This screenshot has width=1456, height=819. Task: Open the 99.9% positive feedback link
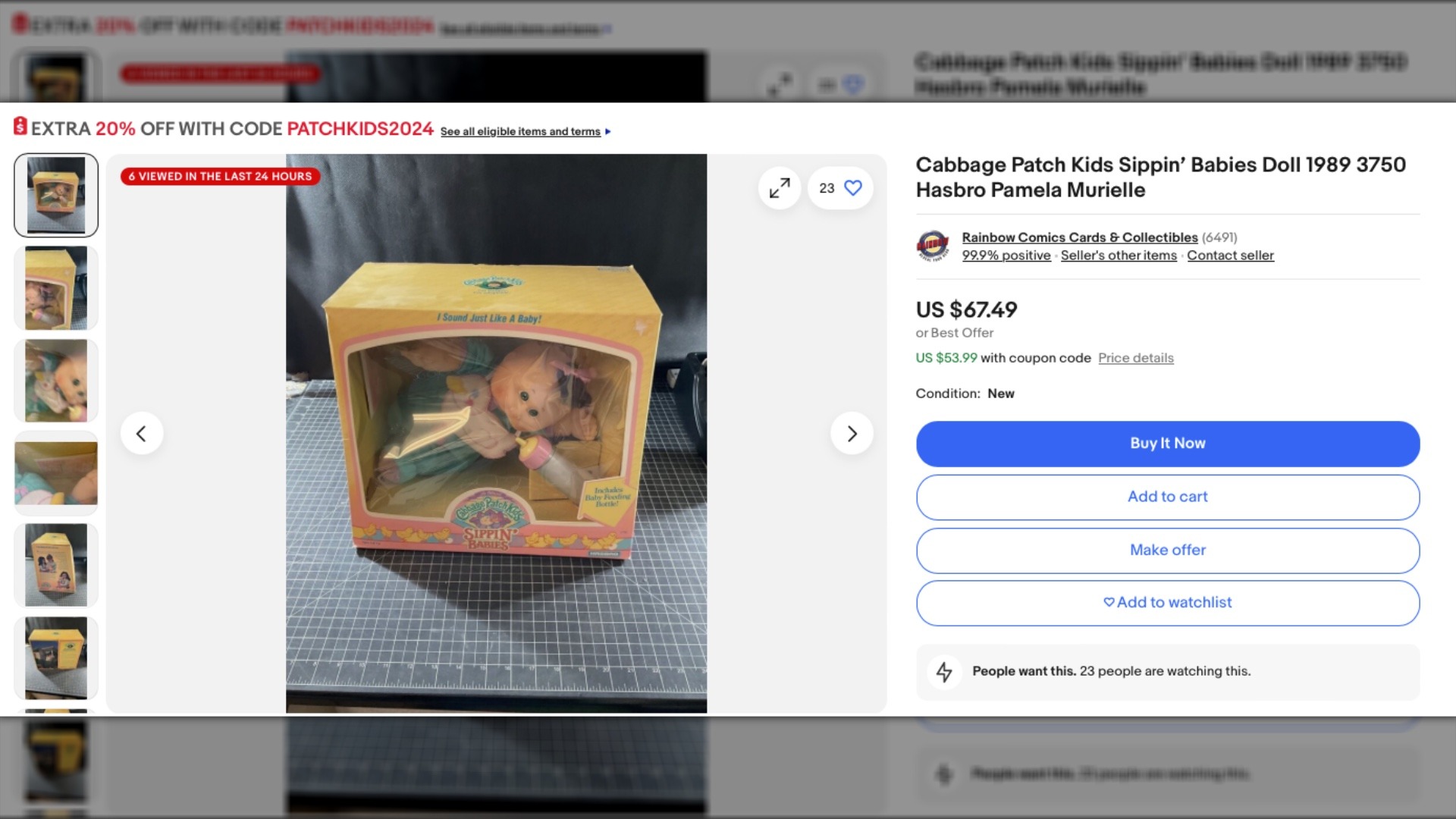coord(1006,256)
